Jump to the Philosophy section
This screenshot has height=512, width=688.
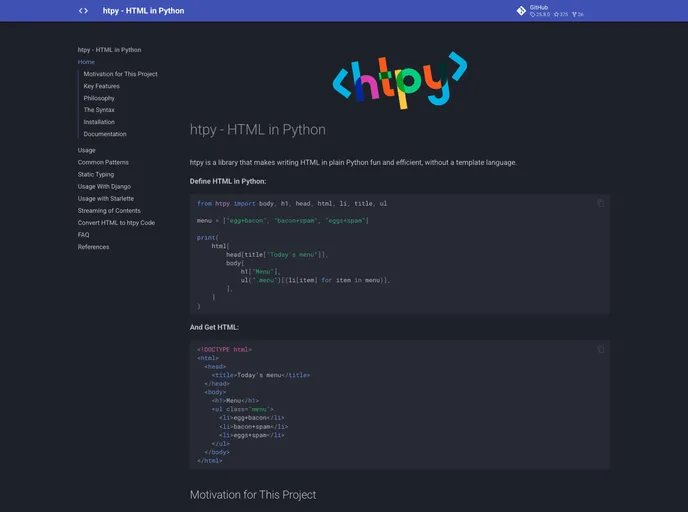[x=99, y=98]
